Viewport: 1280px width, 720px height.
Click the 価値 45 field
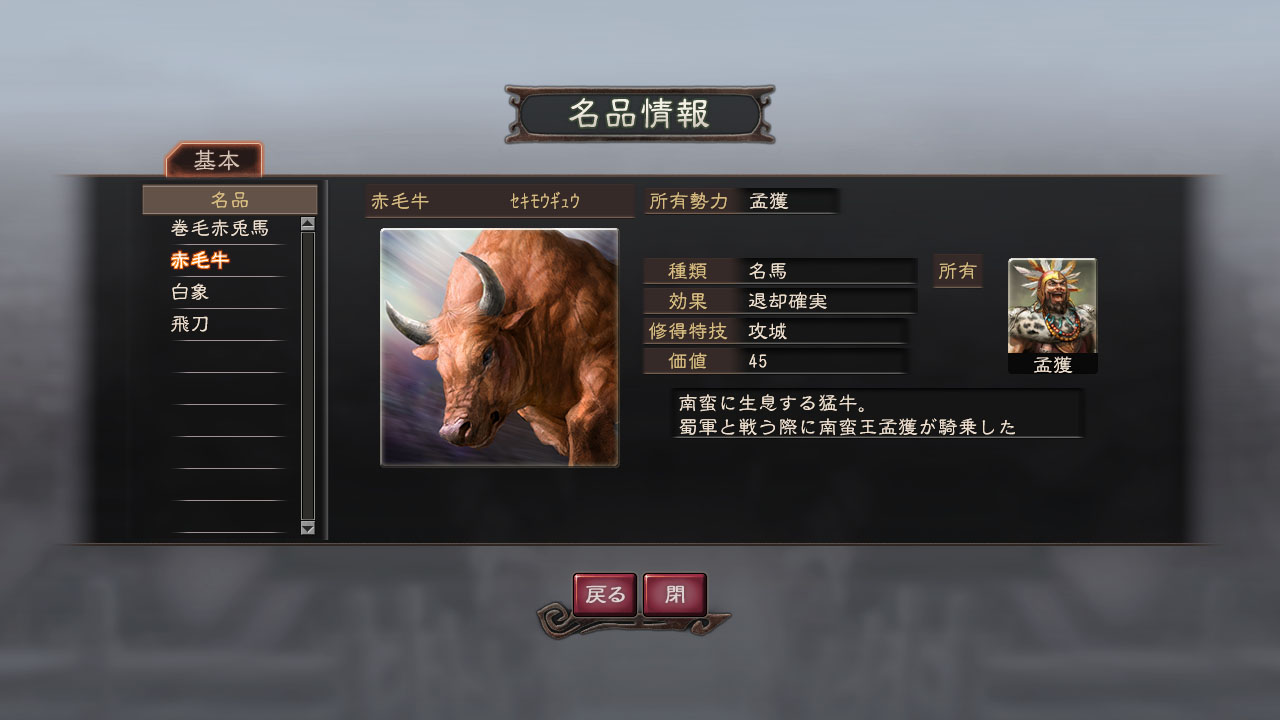click(x=776, y=361)
